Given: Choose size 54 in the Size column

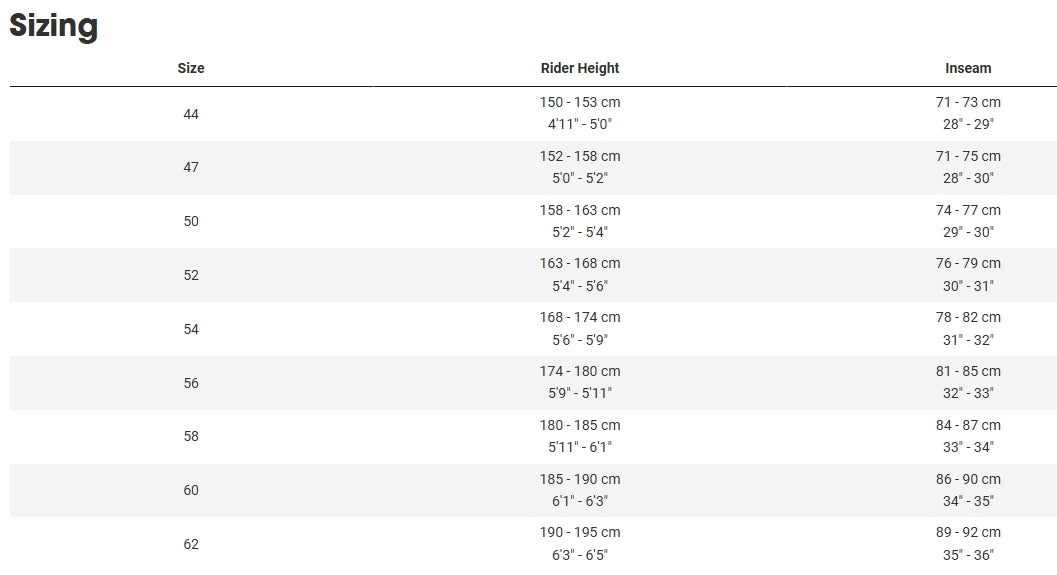Looking at the screenshot, I should click(191, 329).
